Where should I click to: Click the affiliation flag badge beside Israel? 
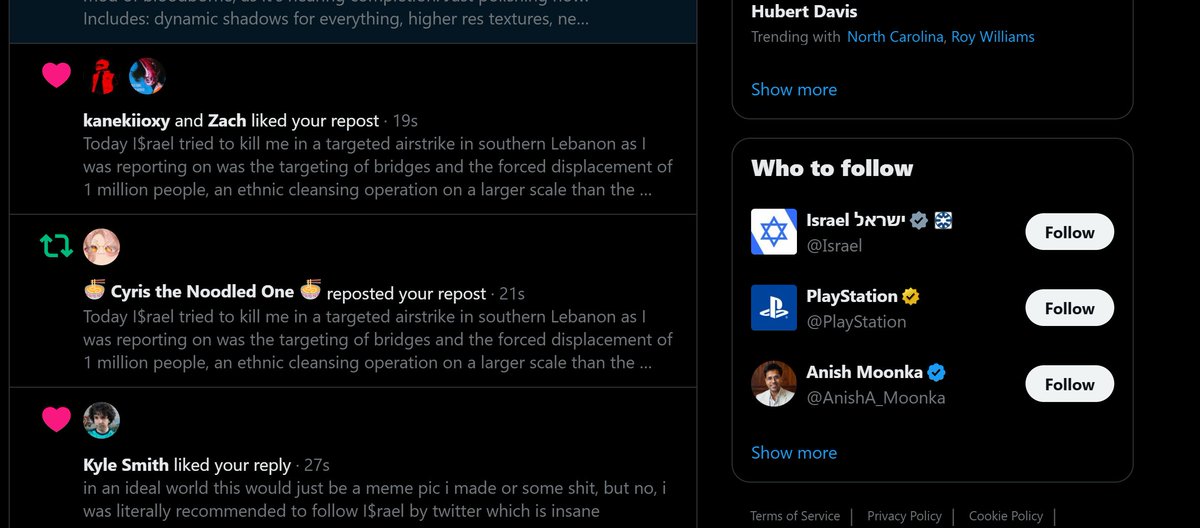943,220
